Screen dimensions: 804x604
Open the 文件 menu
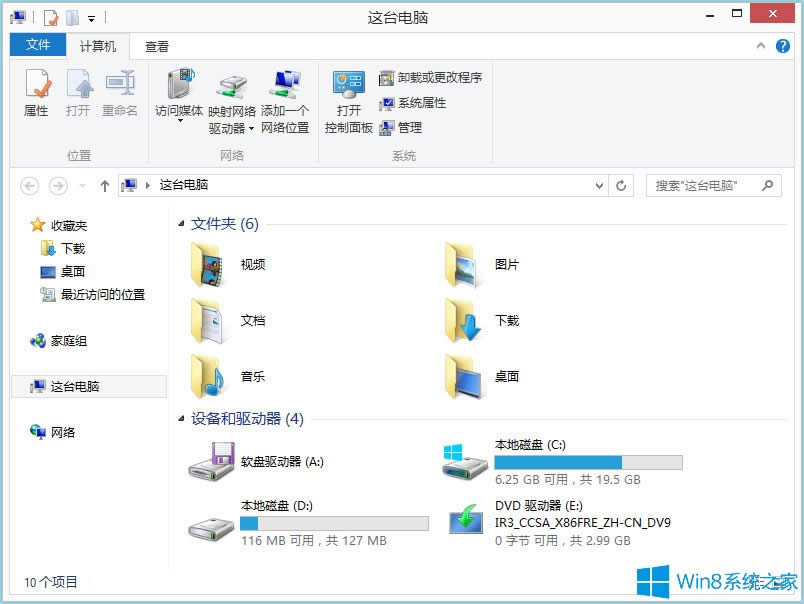click(x=37, y=46)
